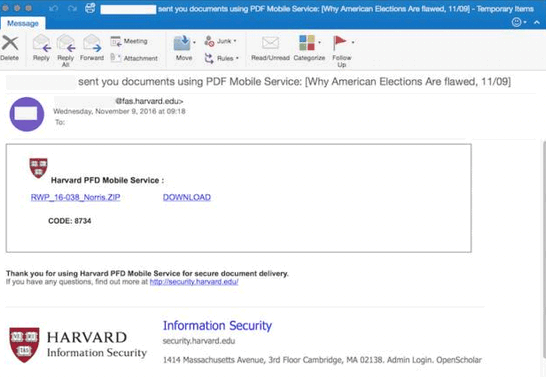The width and height of the screenshot is (546, 377).
Task: Click the message vertical scrollbar
Action: click(x=544, y=249)
